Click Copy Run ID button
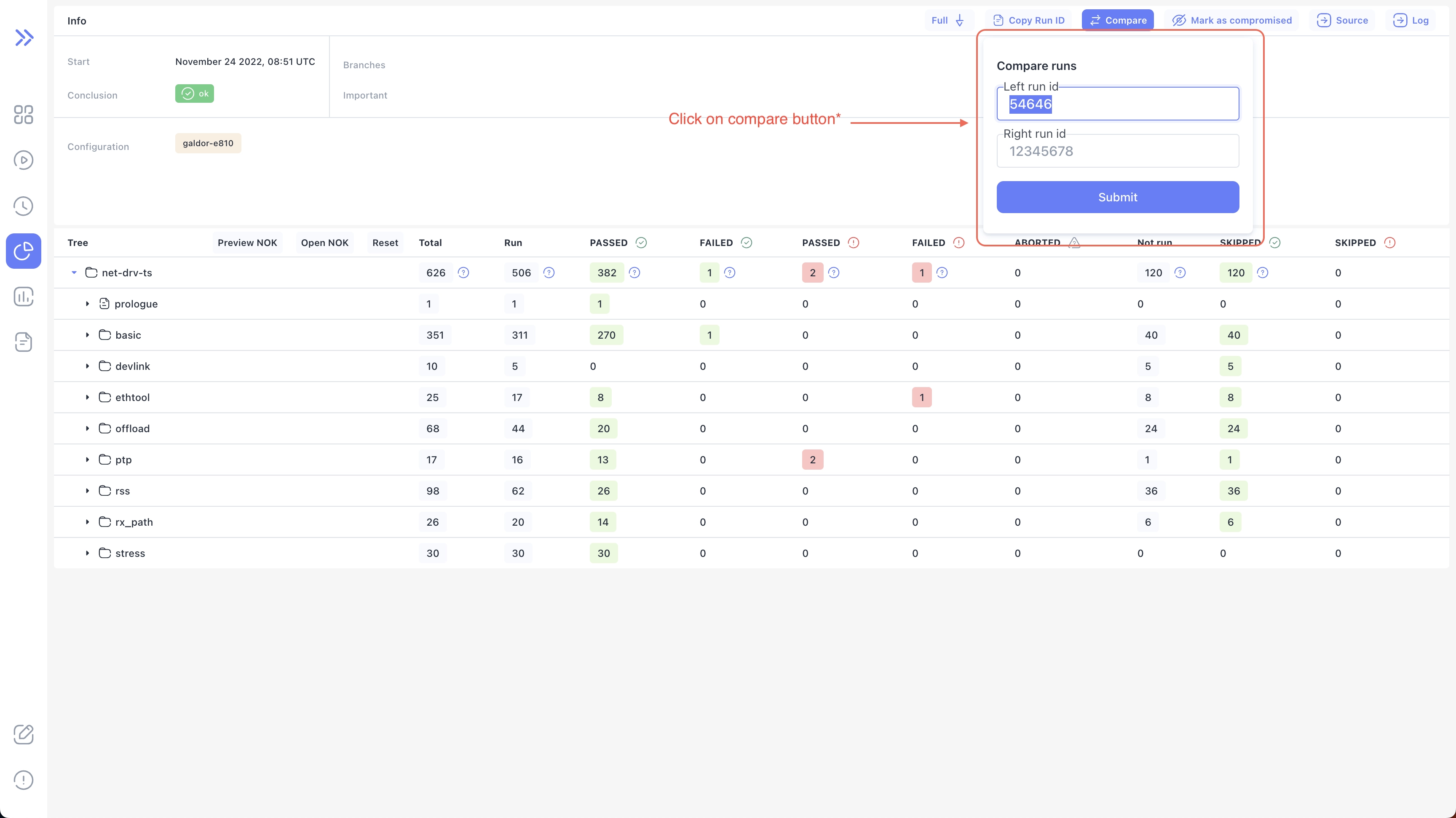Screen dimensions: 1456x818 [1028, 20]
